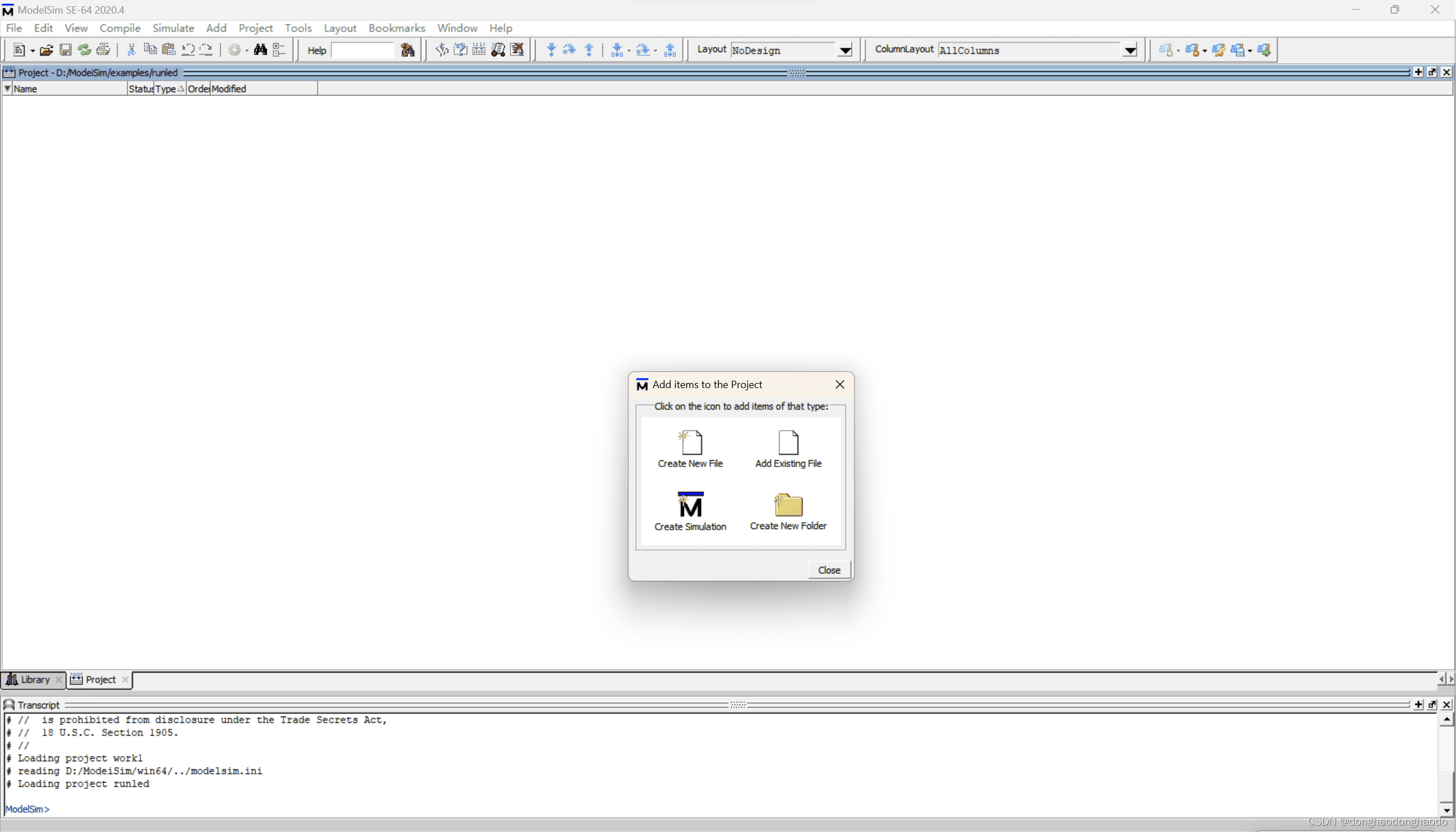Viewport: 1456px width, 833px height.
Task: Switch to the Library tab
Action: point(34,680)
